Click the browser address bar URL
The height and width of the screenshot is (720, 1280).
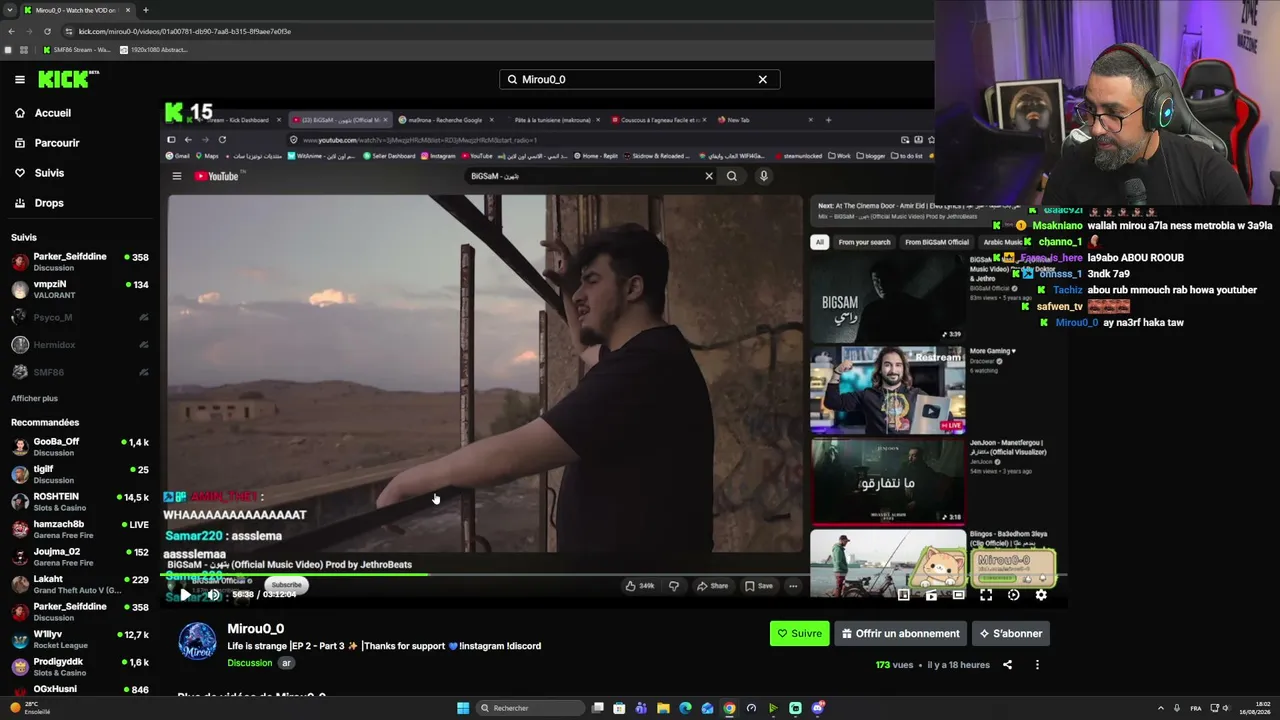pyautogui.click(x=184, y=31)
